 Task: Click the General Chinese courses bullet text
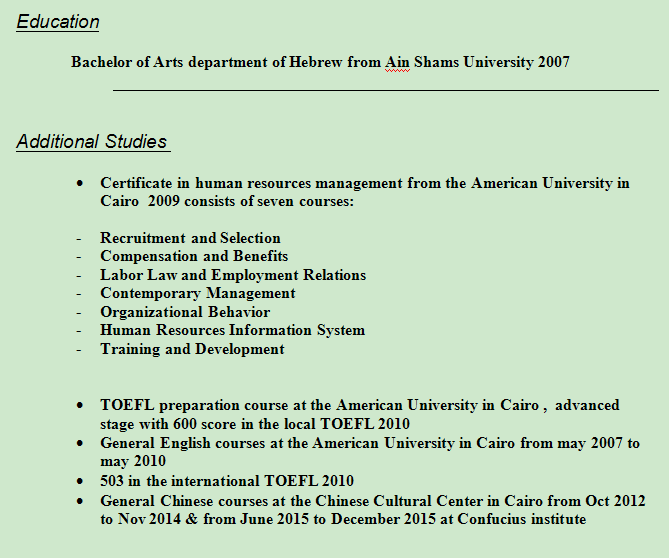click(x=372, y=500)
